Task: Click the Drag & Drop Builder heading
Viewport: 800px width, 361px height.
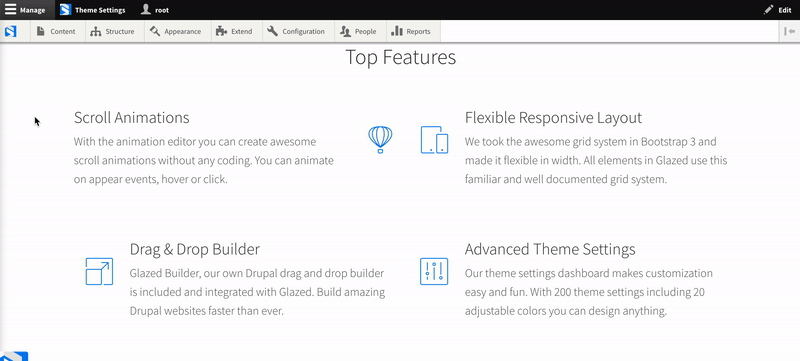Action: (195, 249)
